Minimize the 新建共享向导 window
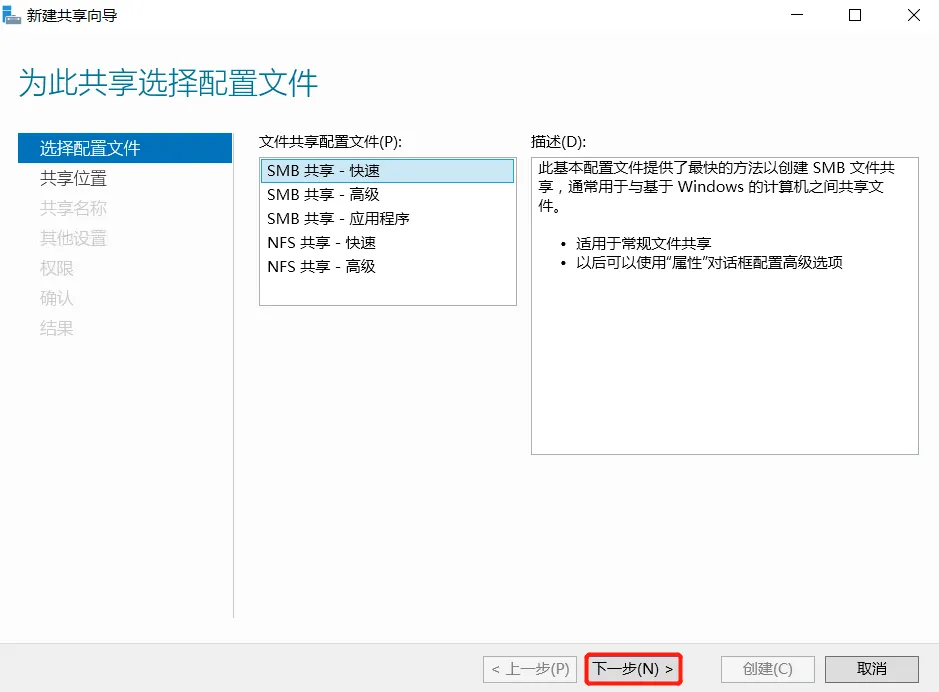The width and height of the screenshot is (939, 692). pyautogui.click(x=796, y=15)
